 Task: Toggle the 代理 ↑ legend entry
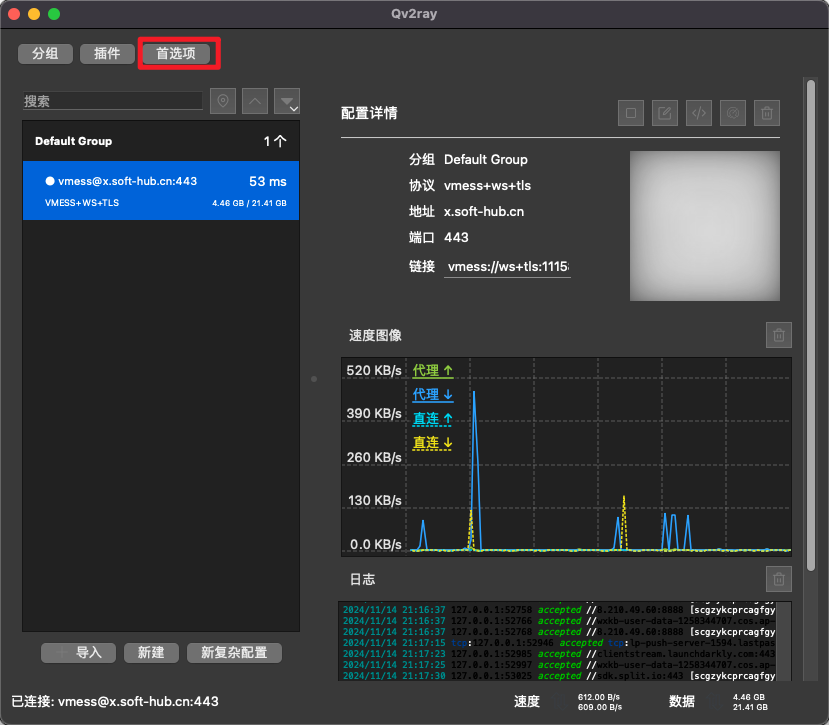point(432,370)
